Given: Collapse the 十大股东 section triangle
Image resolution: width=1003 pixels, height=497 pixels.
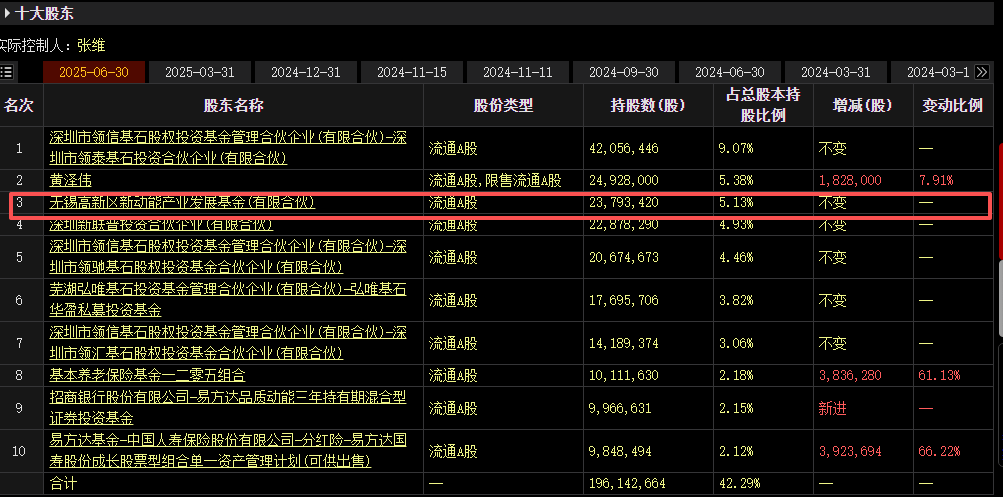Looking at the screenshot, I should [x=7, y=12].
